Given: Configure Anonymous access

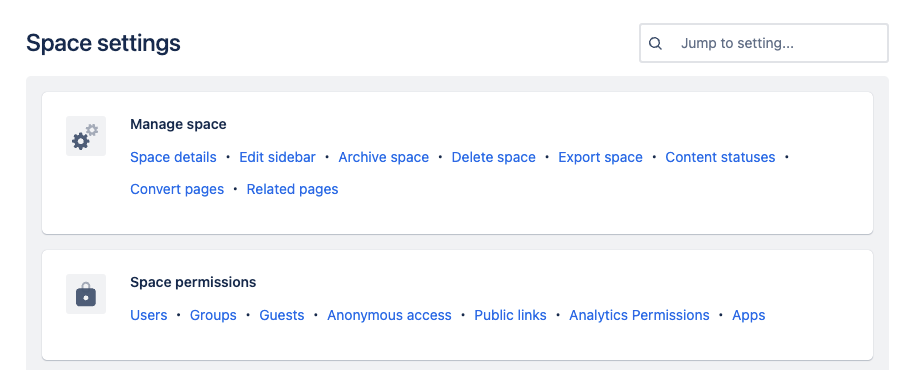Looking at the screenshot, I should point(389,315).
